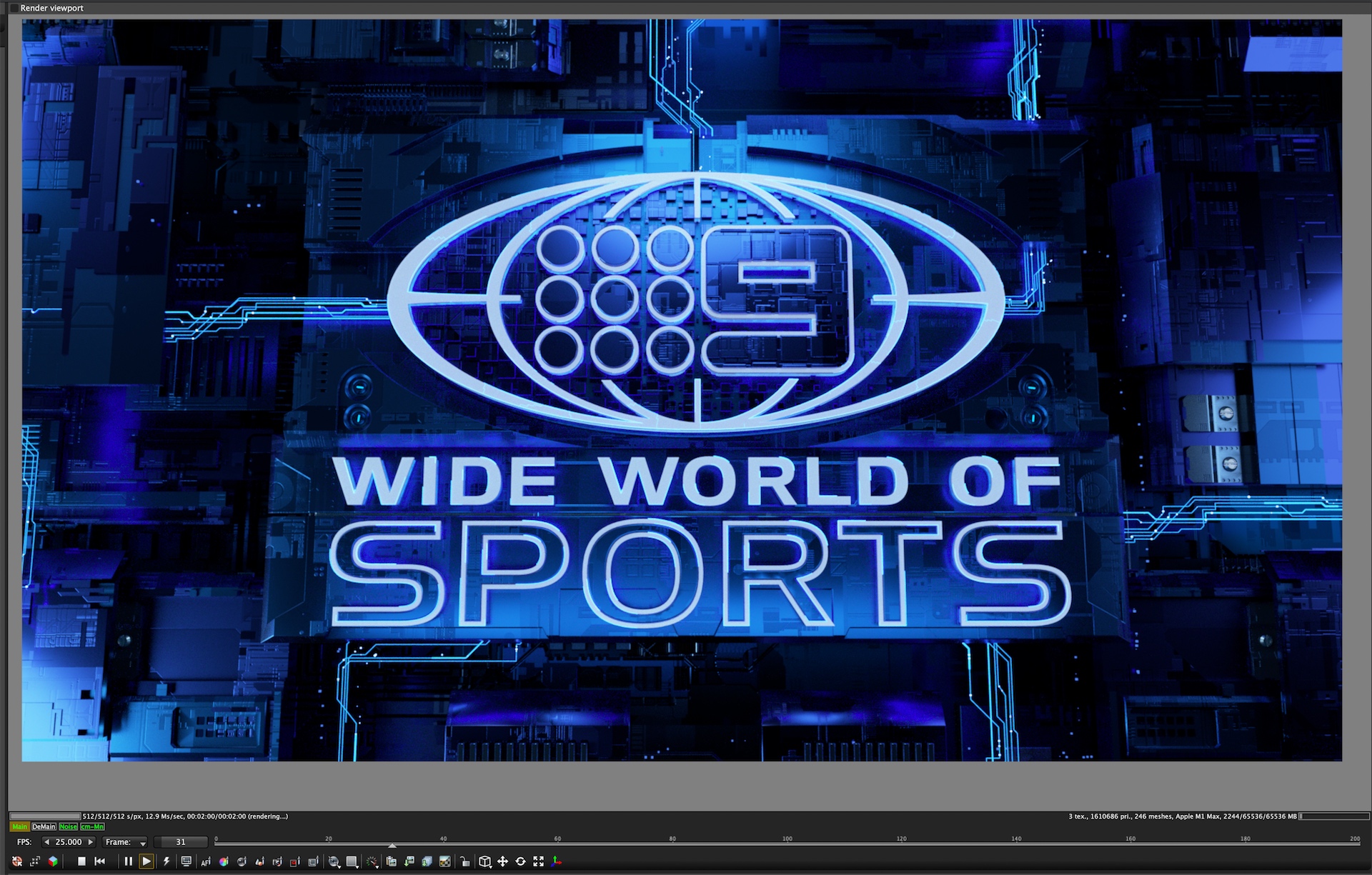Stop the render with the square icon
This screenshot has width=1372, height=875.
[81, 861]
